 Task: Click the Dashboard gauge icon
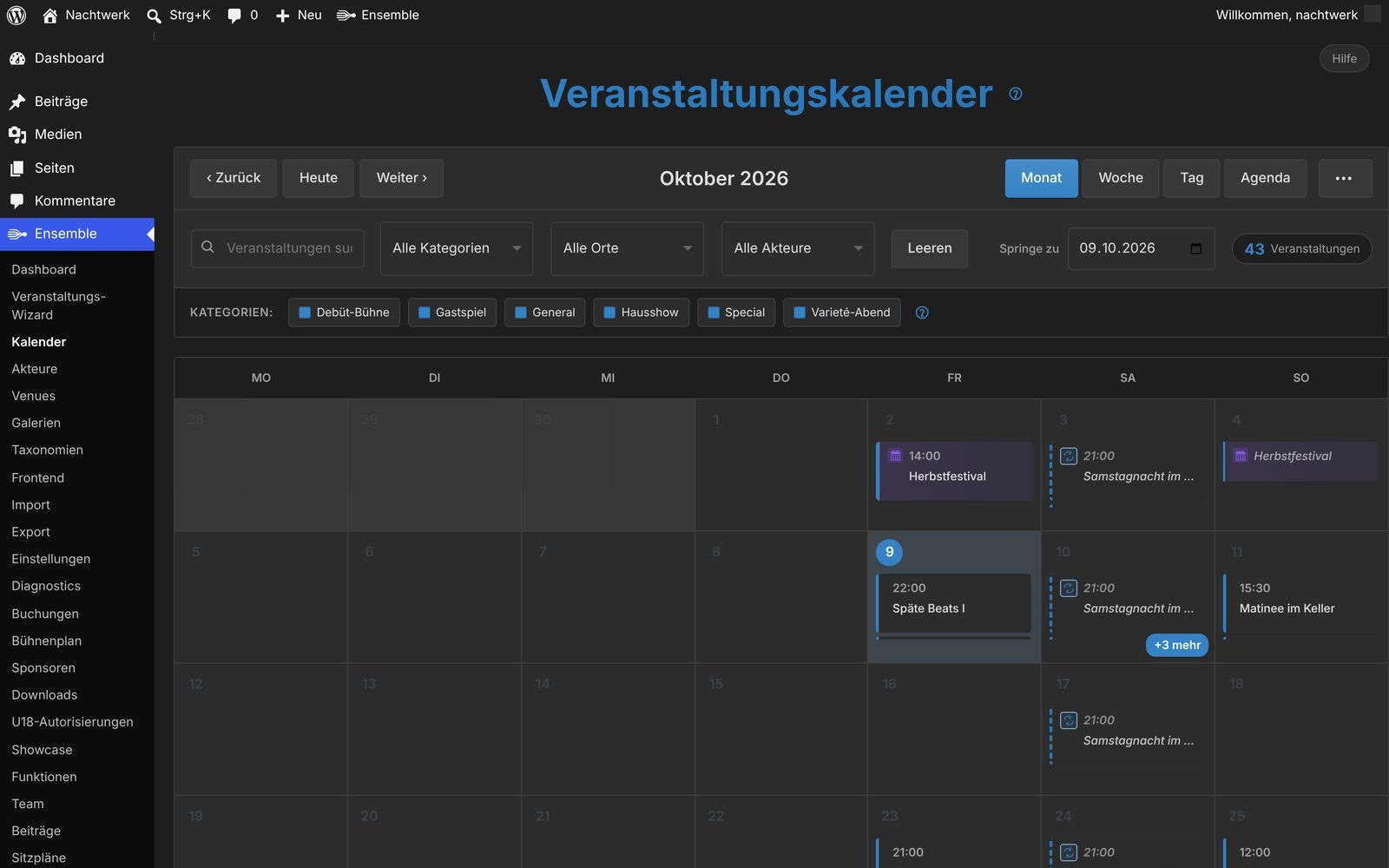(x=17, y=58)
